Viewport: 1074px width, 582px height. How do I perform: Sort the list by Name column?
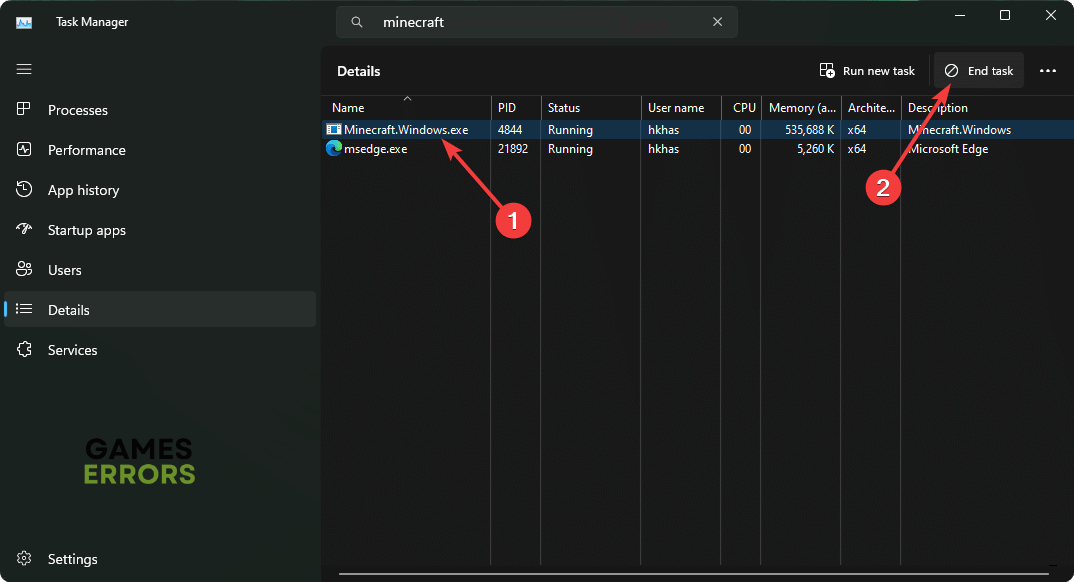tap(348, 108)
